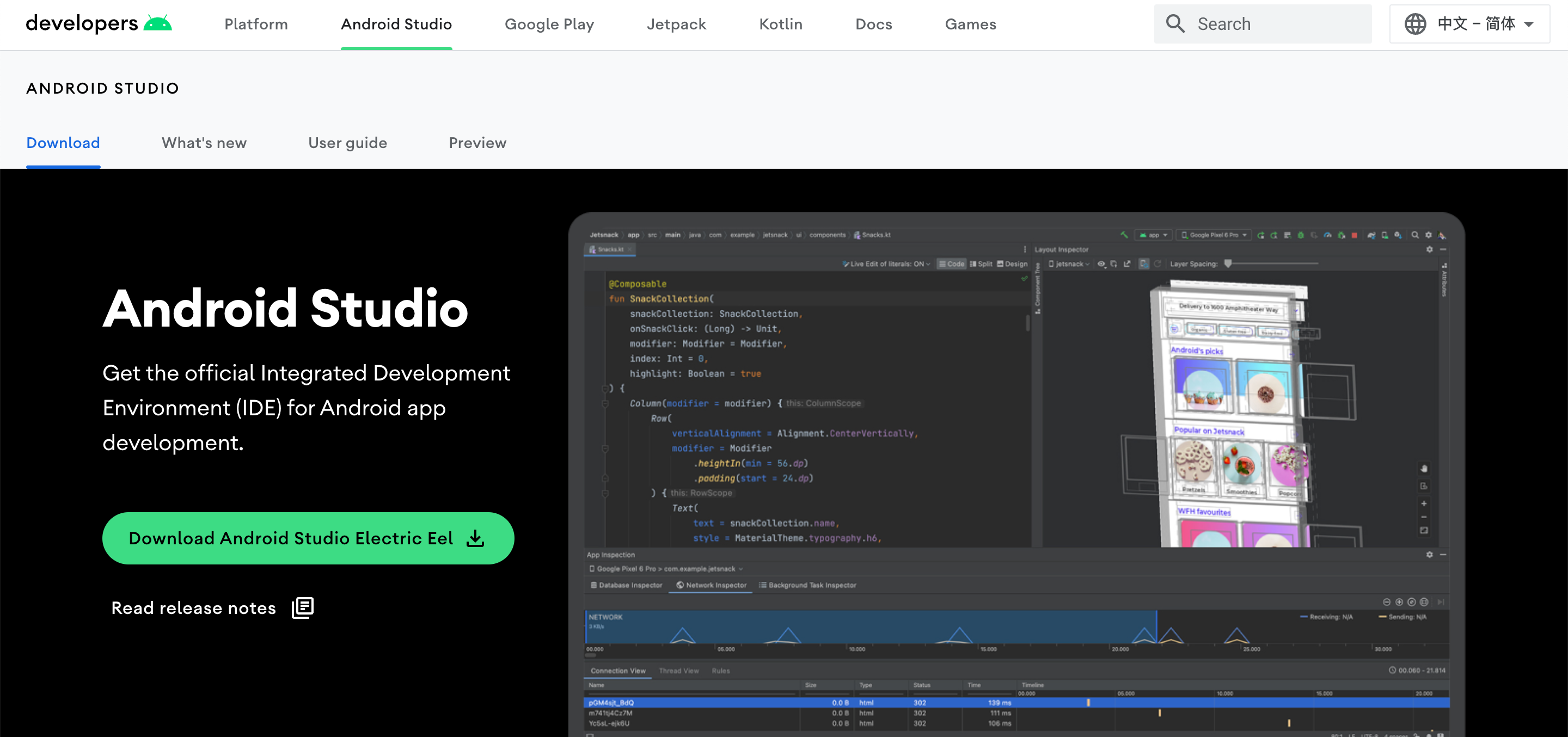Viewport: 1568px width, 737px height.
Task: Switch editor to Split view mode
Action: tap(981, 264)
